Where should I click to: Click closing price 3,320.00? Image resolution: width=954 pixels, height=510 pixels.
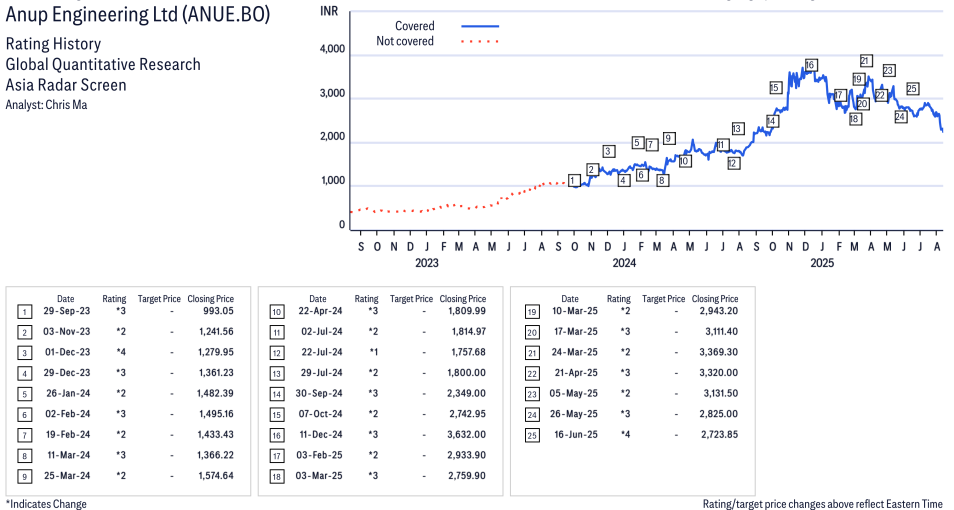tap(719, 373)
